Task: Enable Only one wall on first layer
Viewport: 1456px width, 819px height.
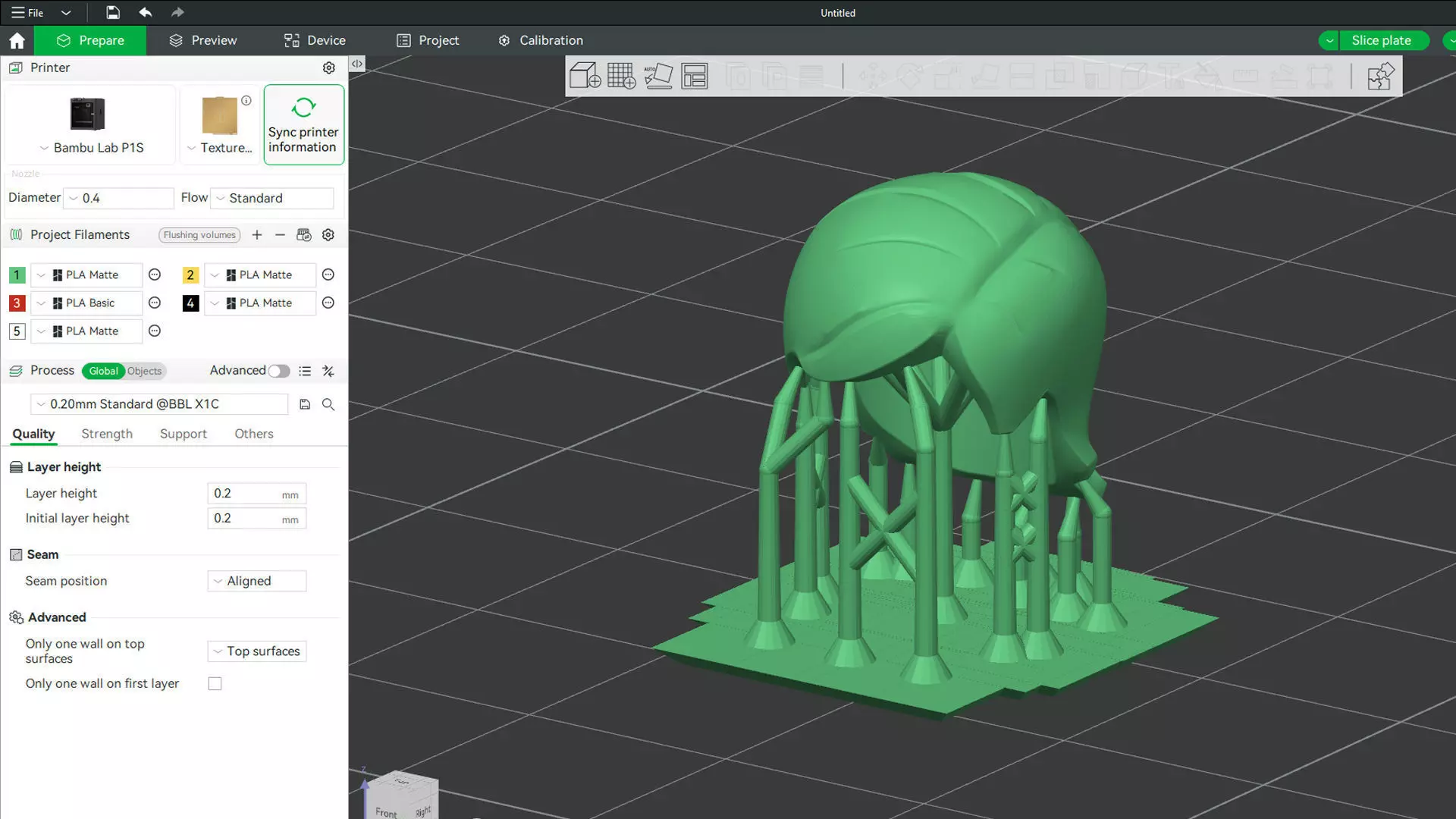Action: (215, 684)
